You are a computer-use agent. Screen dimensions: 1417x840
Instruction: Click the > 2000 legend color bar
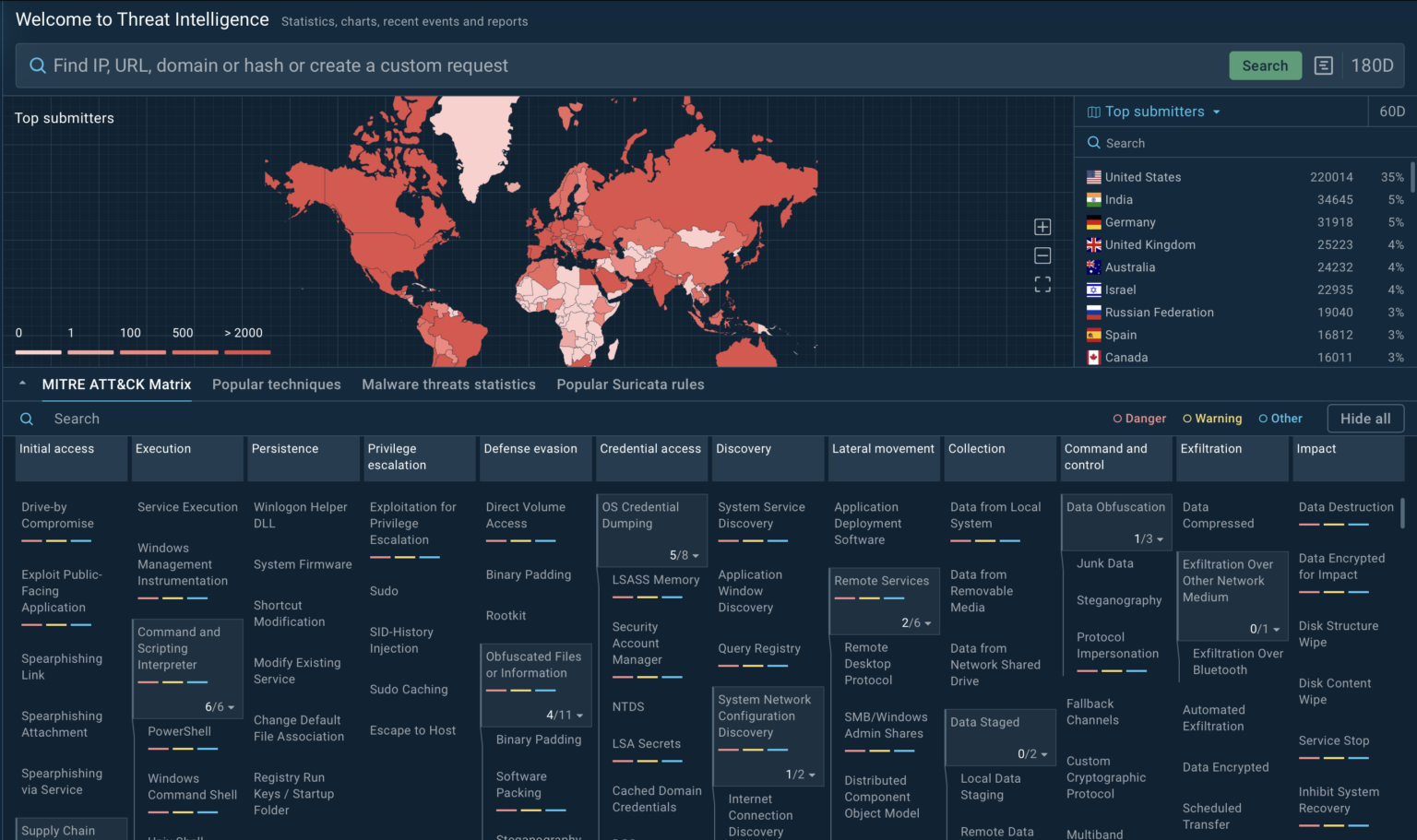click(247, 351)
